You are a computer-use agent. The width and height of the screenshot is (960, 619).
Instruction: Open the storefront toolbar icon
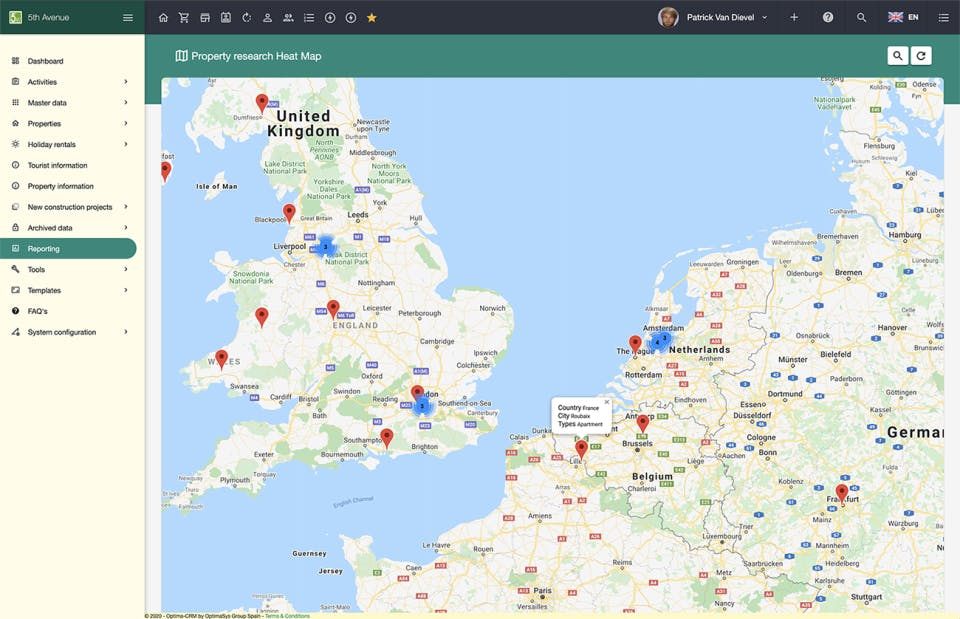coord(205,18)
